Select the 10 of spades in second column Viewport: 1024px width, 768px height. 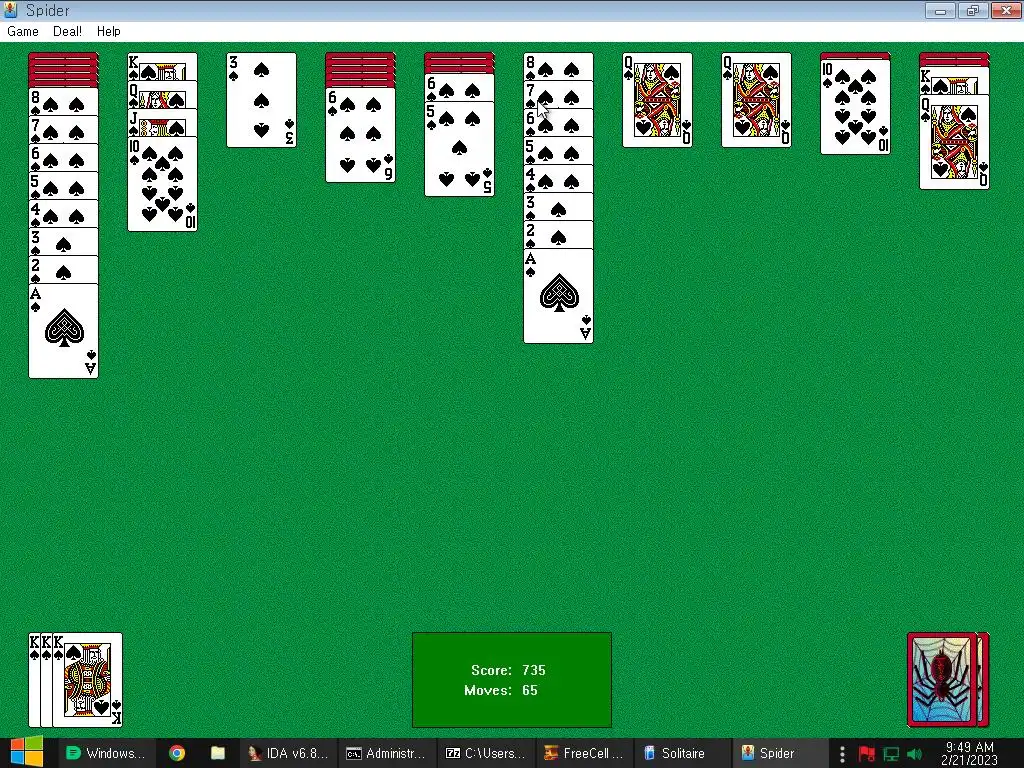tap(162, 184)
